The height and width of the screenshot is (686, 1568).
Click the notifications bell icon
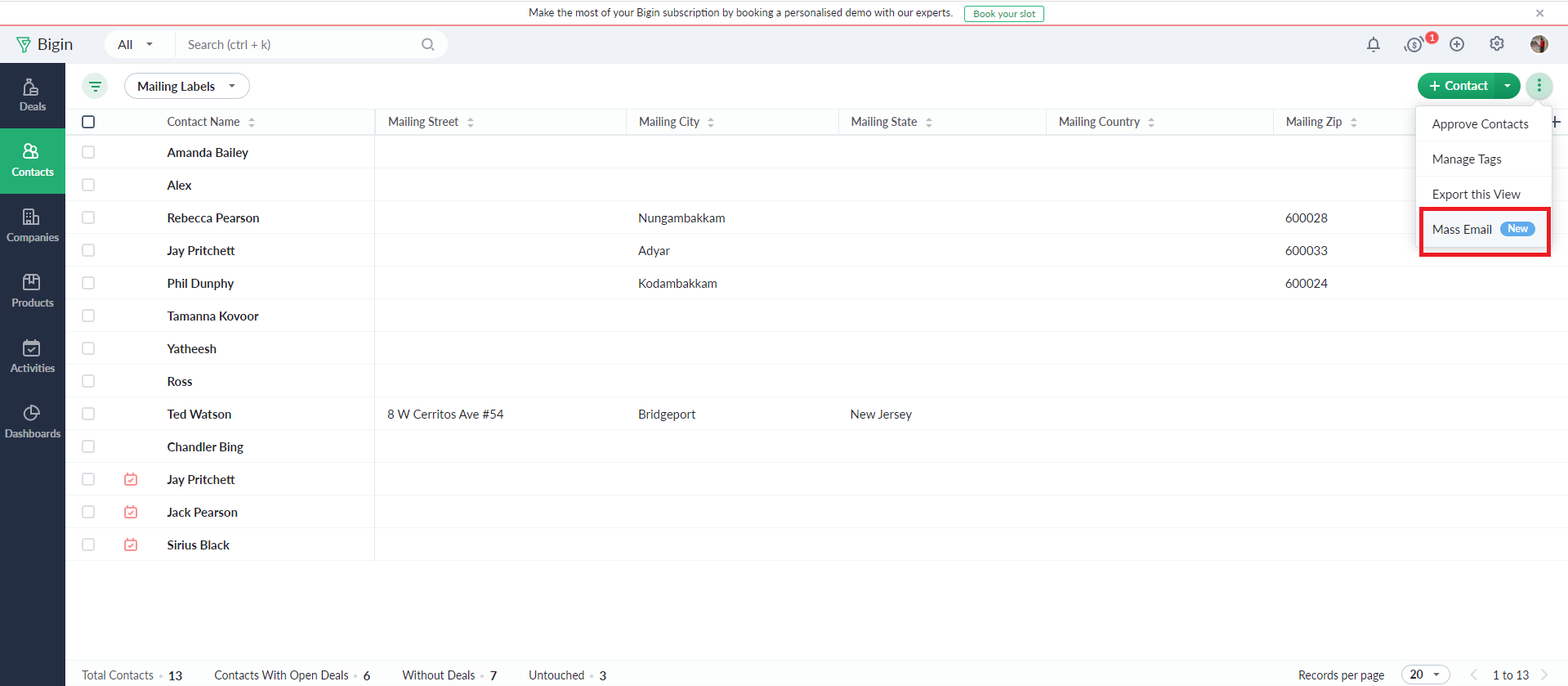[1373, 45]
